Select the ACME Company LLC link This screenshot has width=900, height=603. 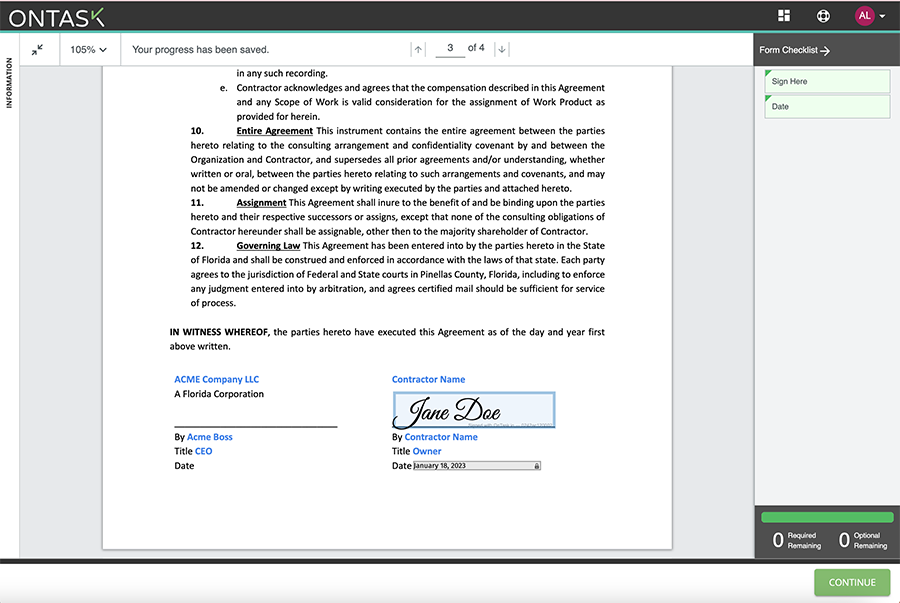(217, 379)
